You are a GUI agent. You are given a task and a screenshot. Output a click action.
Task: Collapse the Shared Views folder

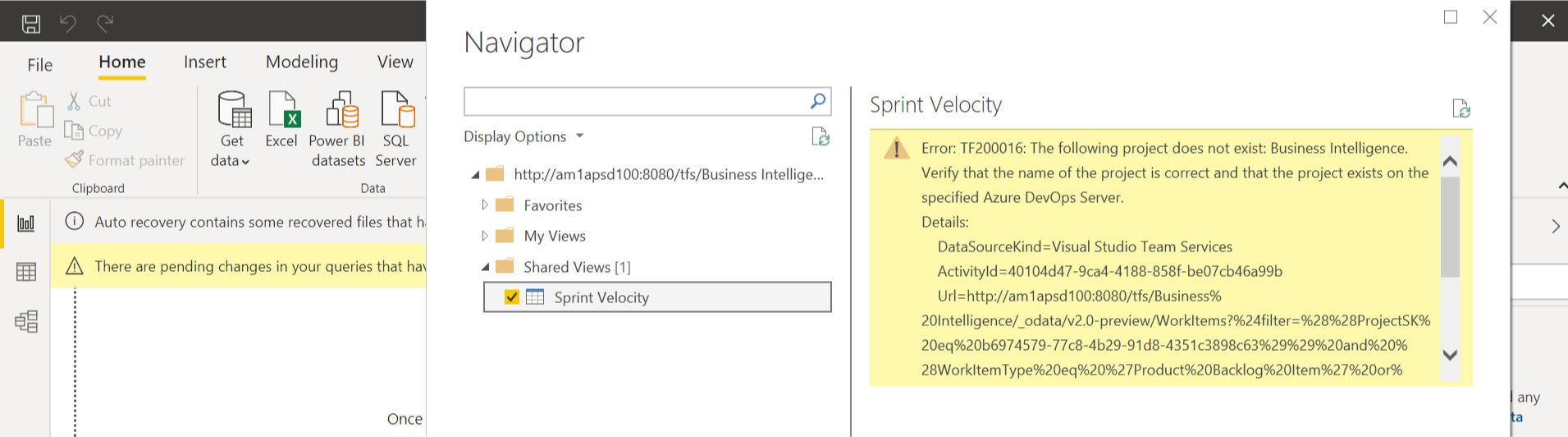[485, 267]
